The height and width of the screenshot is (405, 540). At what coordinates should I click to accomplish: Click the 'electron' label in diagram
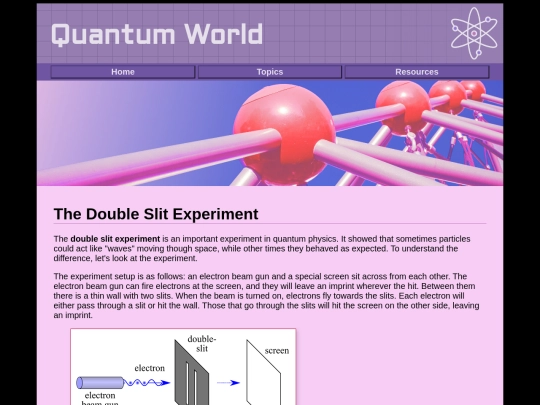pyautogui.click(x=149, y=368)
